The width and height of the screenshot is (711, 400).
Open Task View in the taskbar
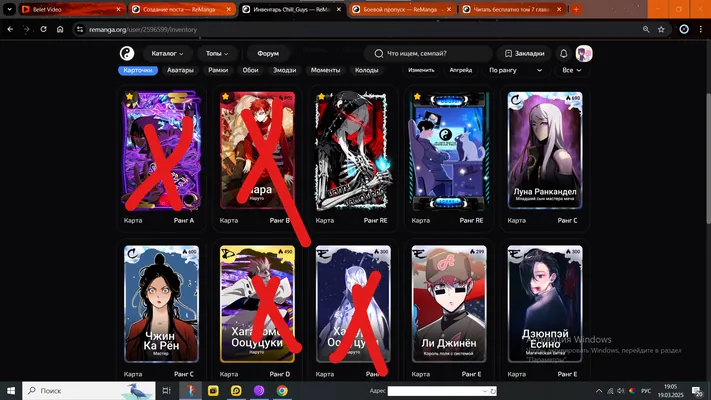166,390
